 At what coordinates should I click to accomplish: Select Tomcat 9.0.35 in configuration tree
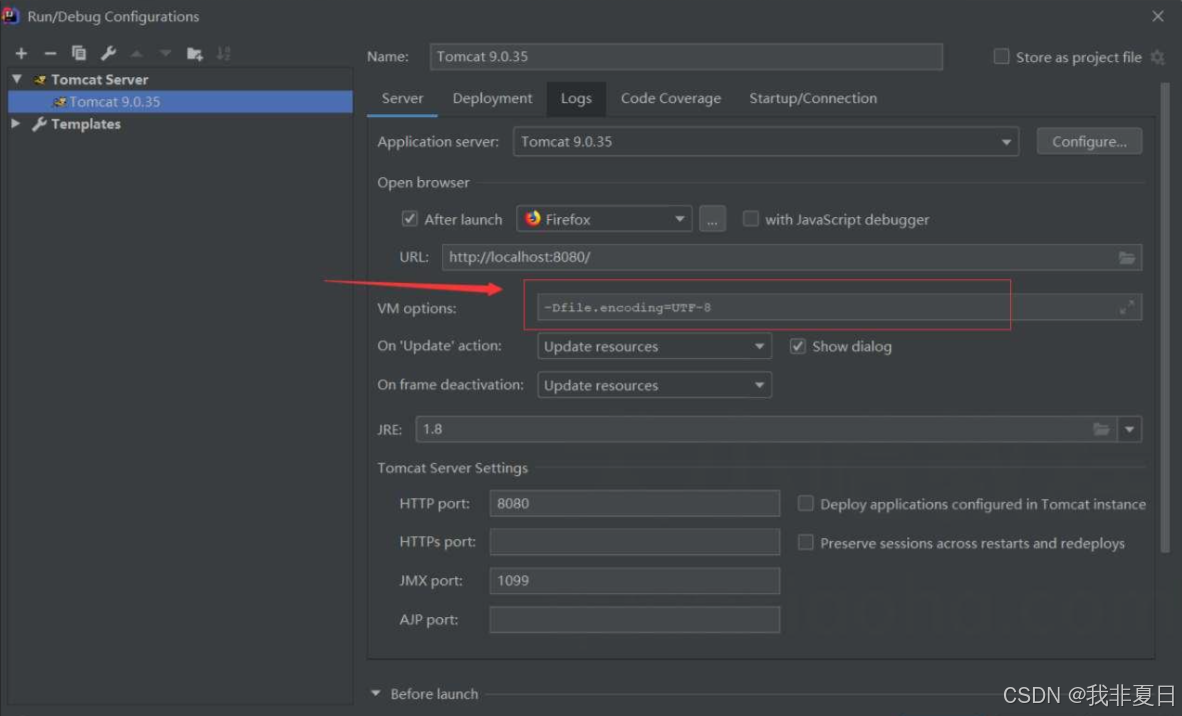pos(180,102)
